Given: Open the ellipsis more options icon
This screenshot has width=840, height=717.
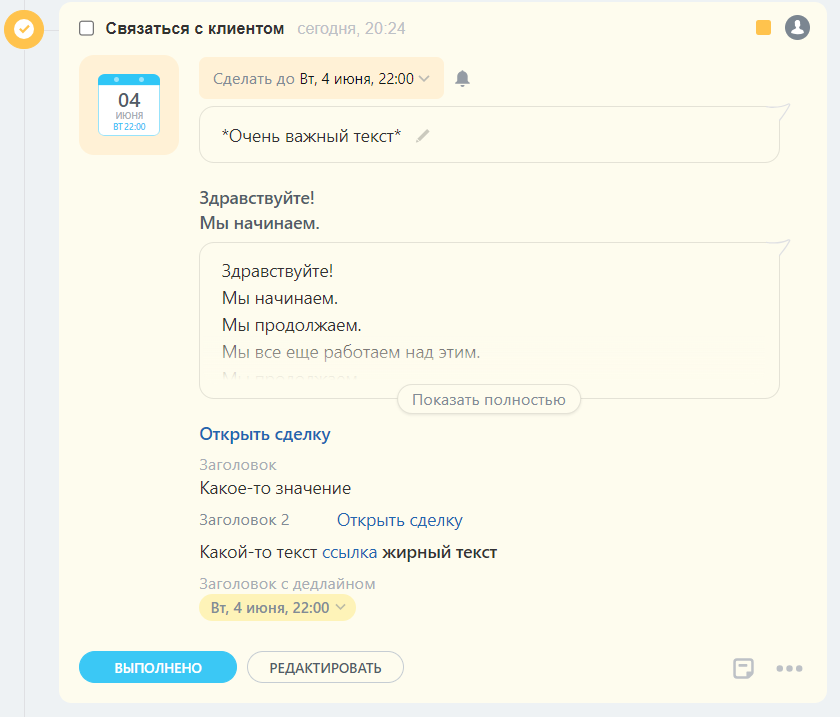Looking at the screenshot, I should pos(790,668).
